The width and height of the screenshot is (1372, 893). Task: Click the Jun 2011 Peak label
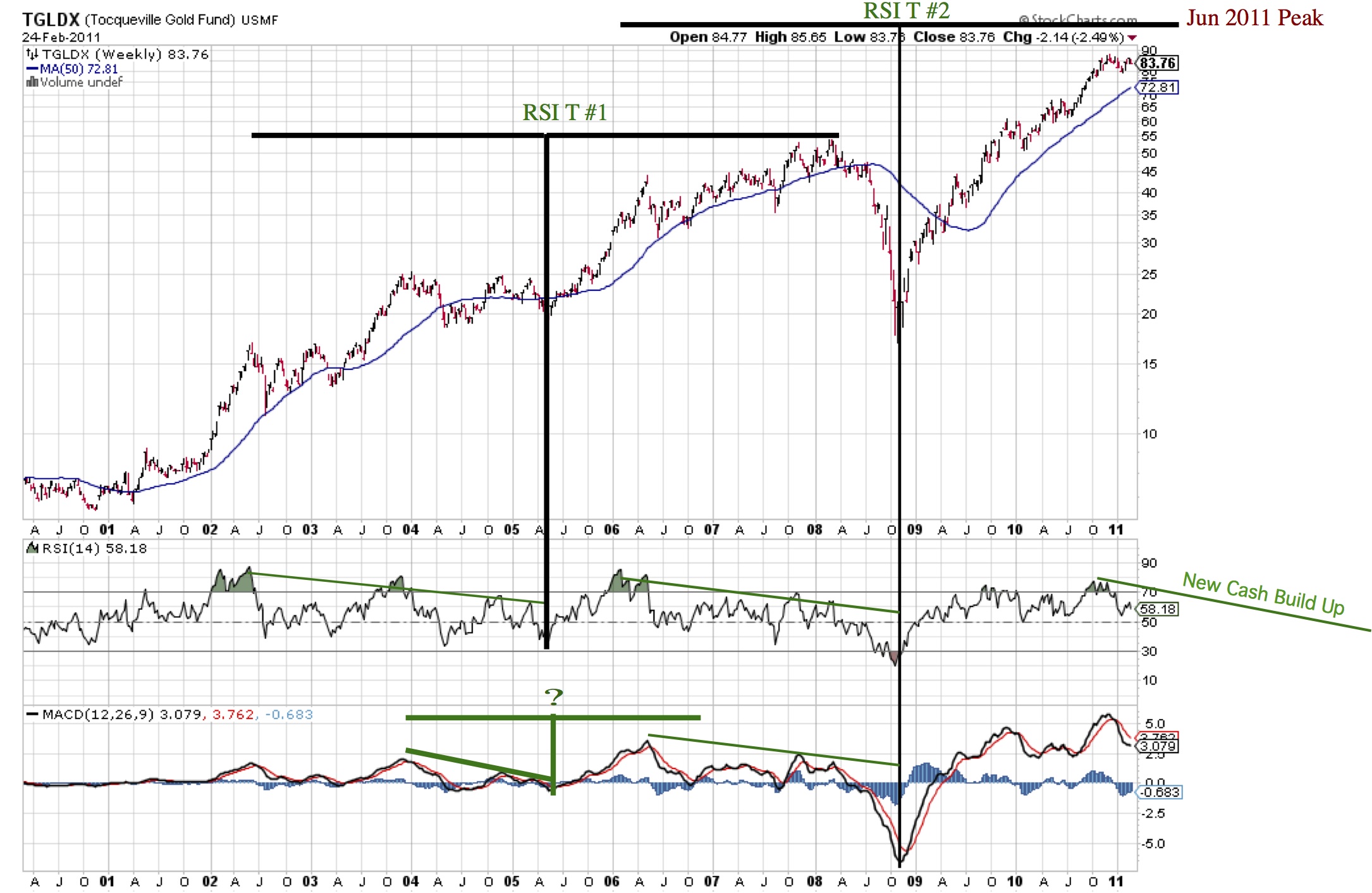(1254, 18)
